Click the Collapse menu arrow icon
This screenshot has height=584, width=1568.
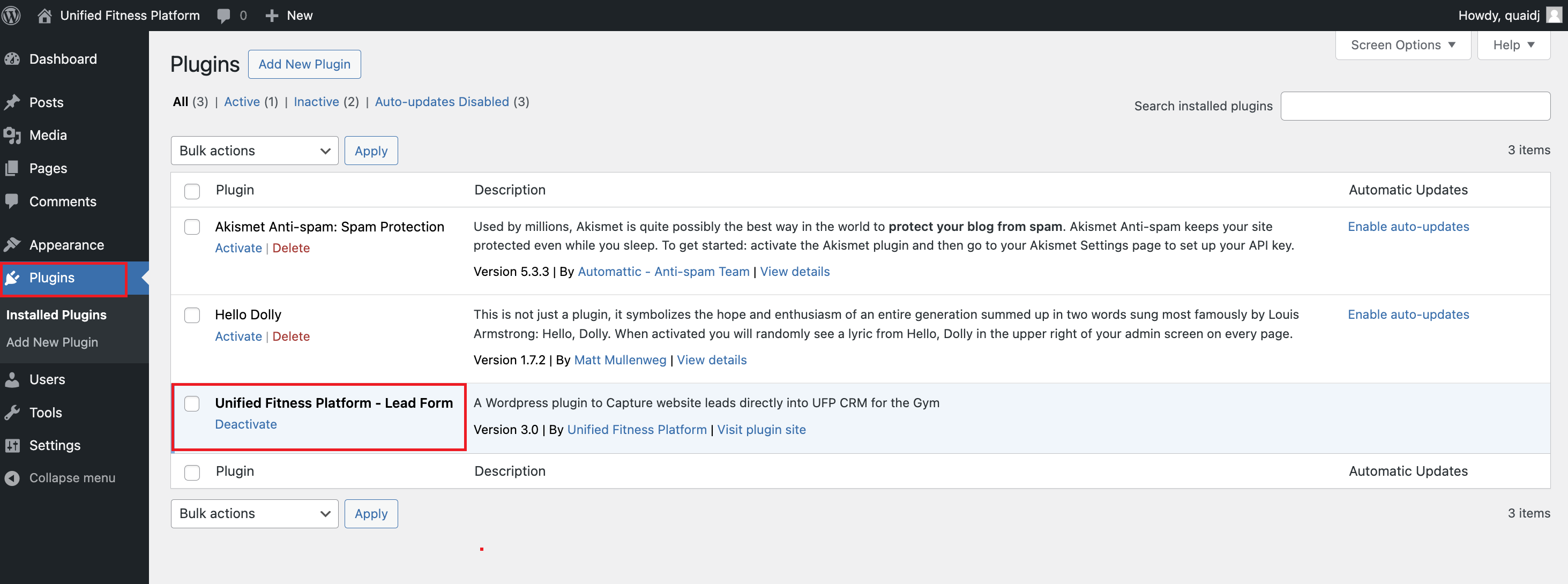coord(12,478)
